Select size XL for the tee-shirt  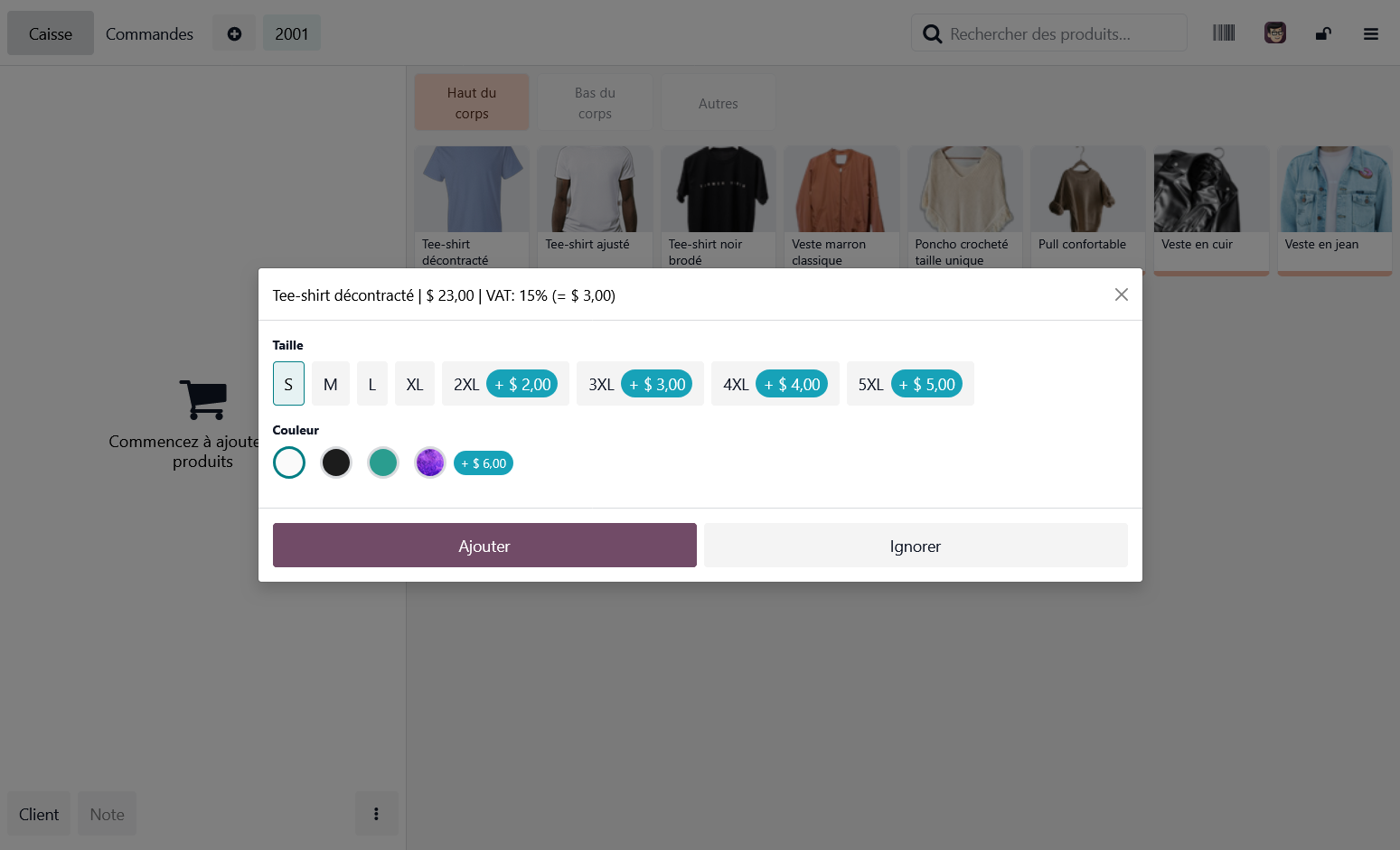(414, 383)
